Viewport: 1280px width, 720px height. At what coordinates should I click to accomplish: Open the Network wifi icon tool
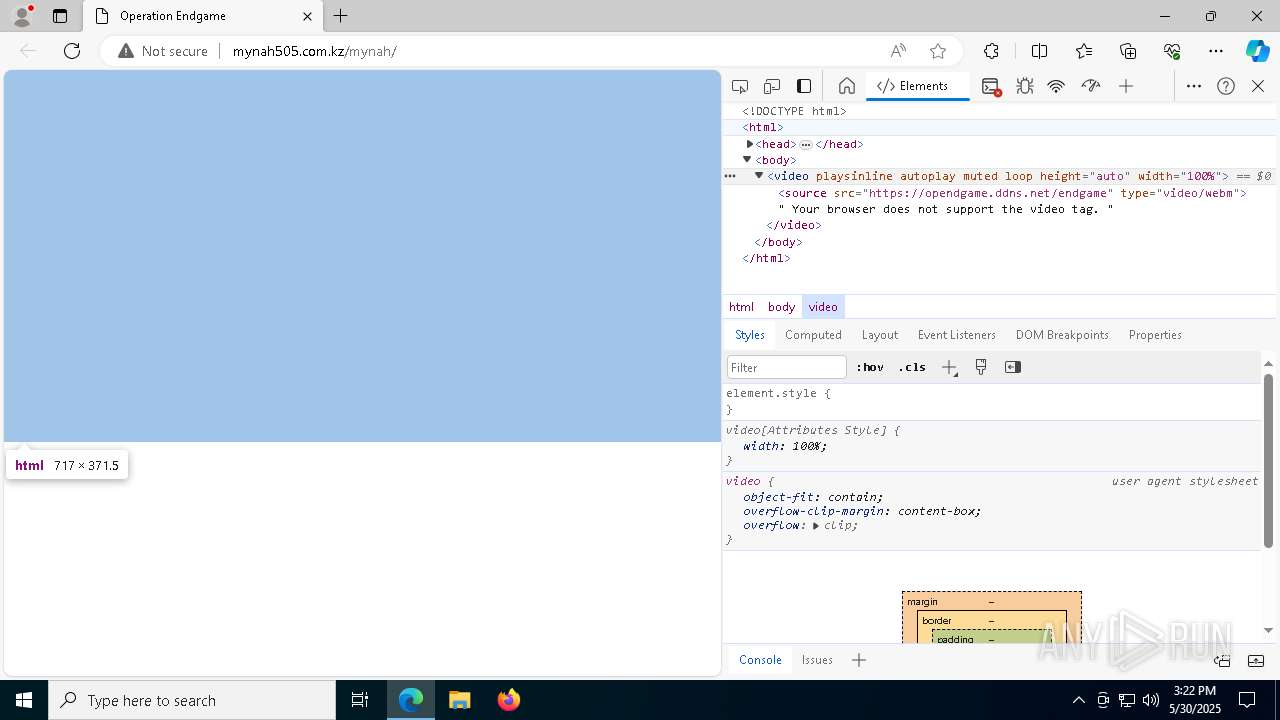click(x=1056, y=86)
